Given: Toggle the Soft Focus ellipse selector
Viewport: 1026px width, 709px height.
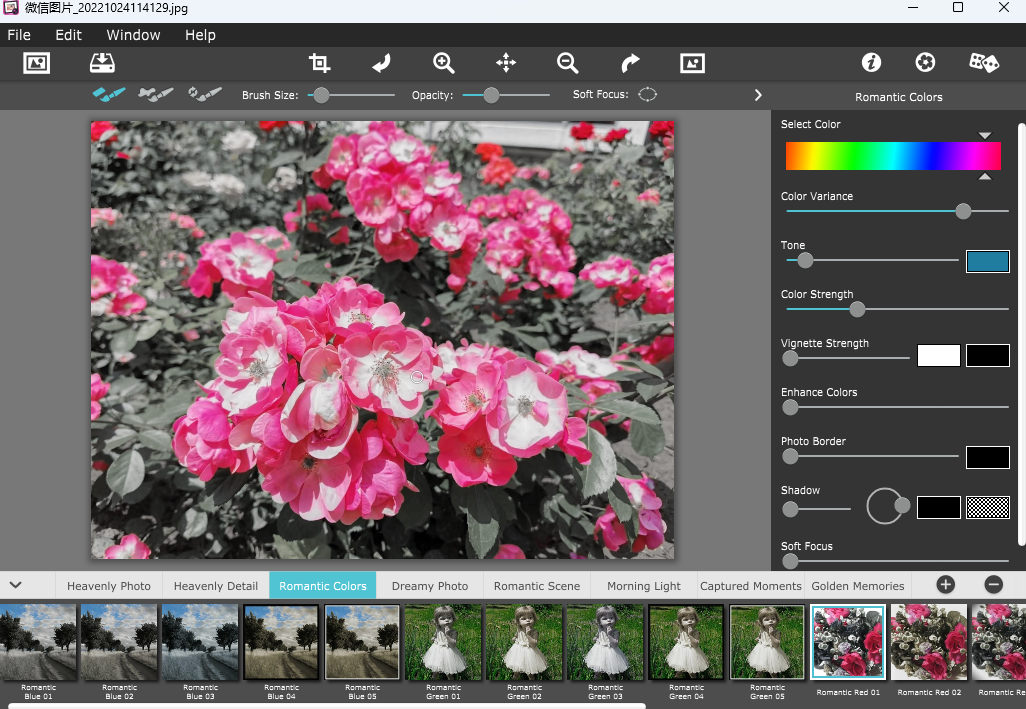Looking at the screenshot, I should (x=648, y=95).
